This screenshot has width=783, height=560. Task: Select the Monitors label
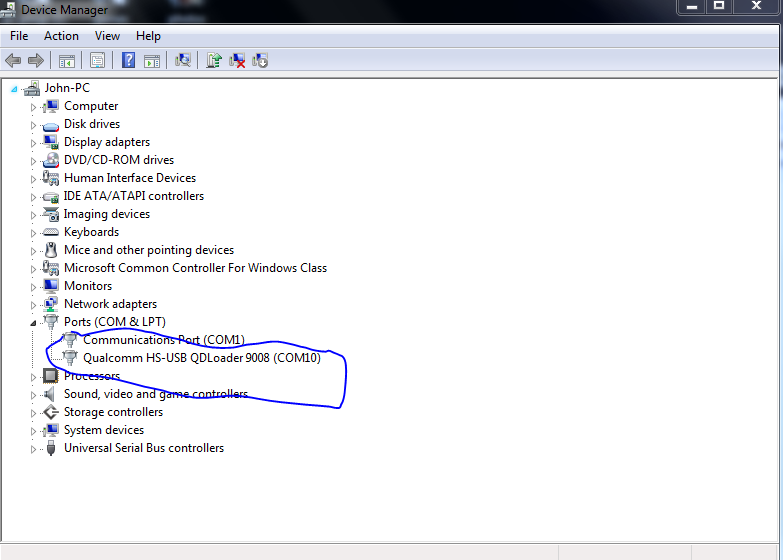(x=88, y=286)
